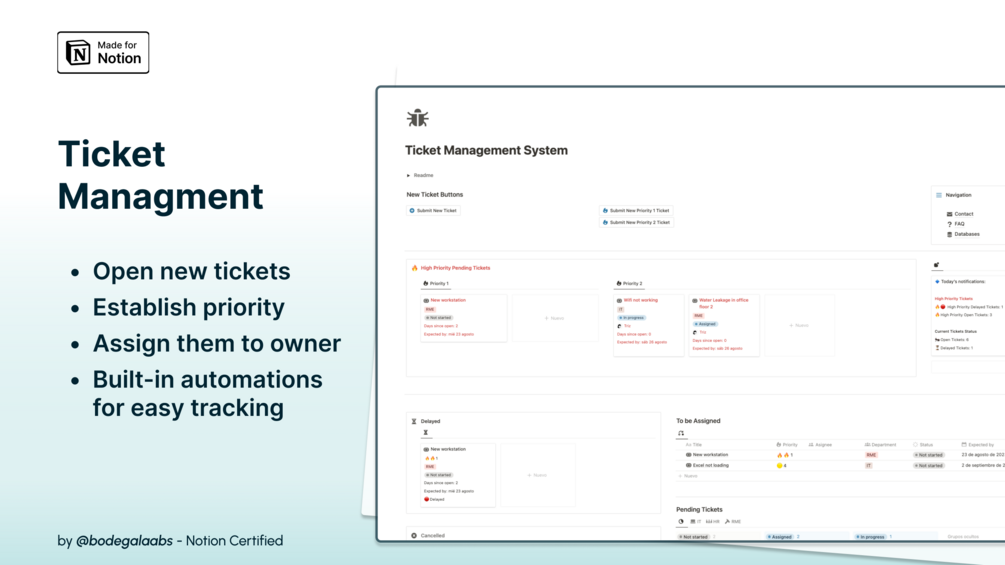Screen dimensions: 1005x565
Task: Click the Status column header
Action: [x=923, y=445]
